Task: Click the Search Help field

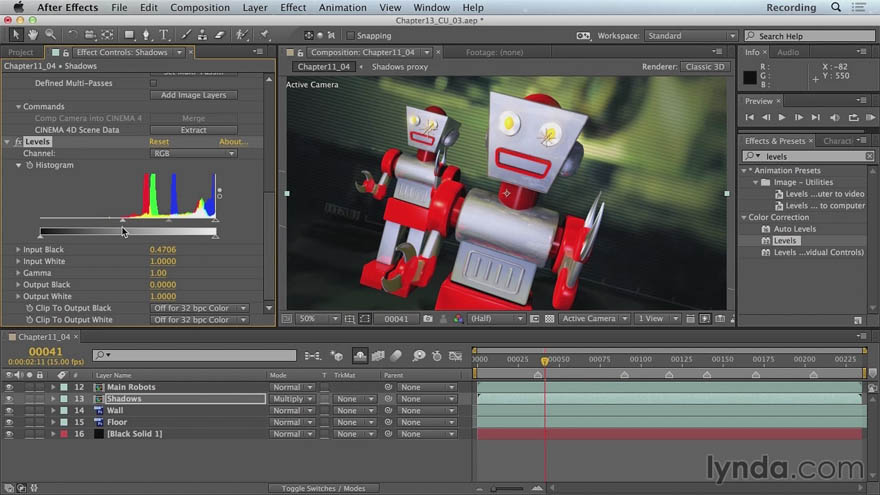Action: coord(810,36)
